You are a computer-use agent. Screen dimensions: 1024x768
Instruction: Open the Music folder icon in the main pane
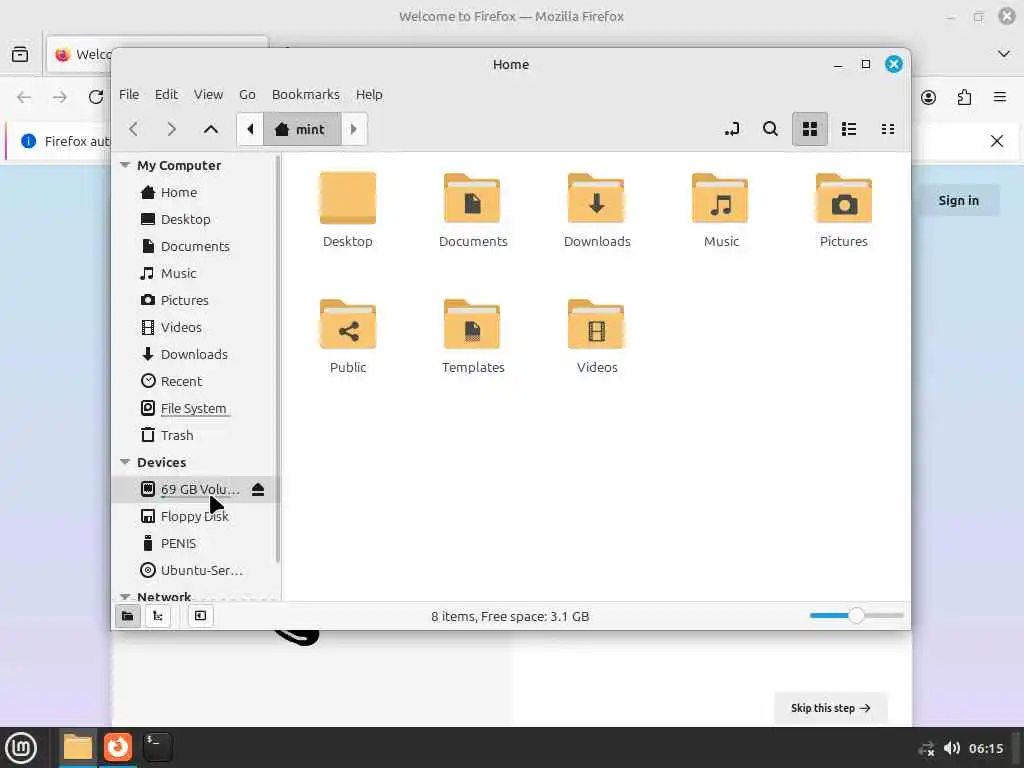[720, 198]
